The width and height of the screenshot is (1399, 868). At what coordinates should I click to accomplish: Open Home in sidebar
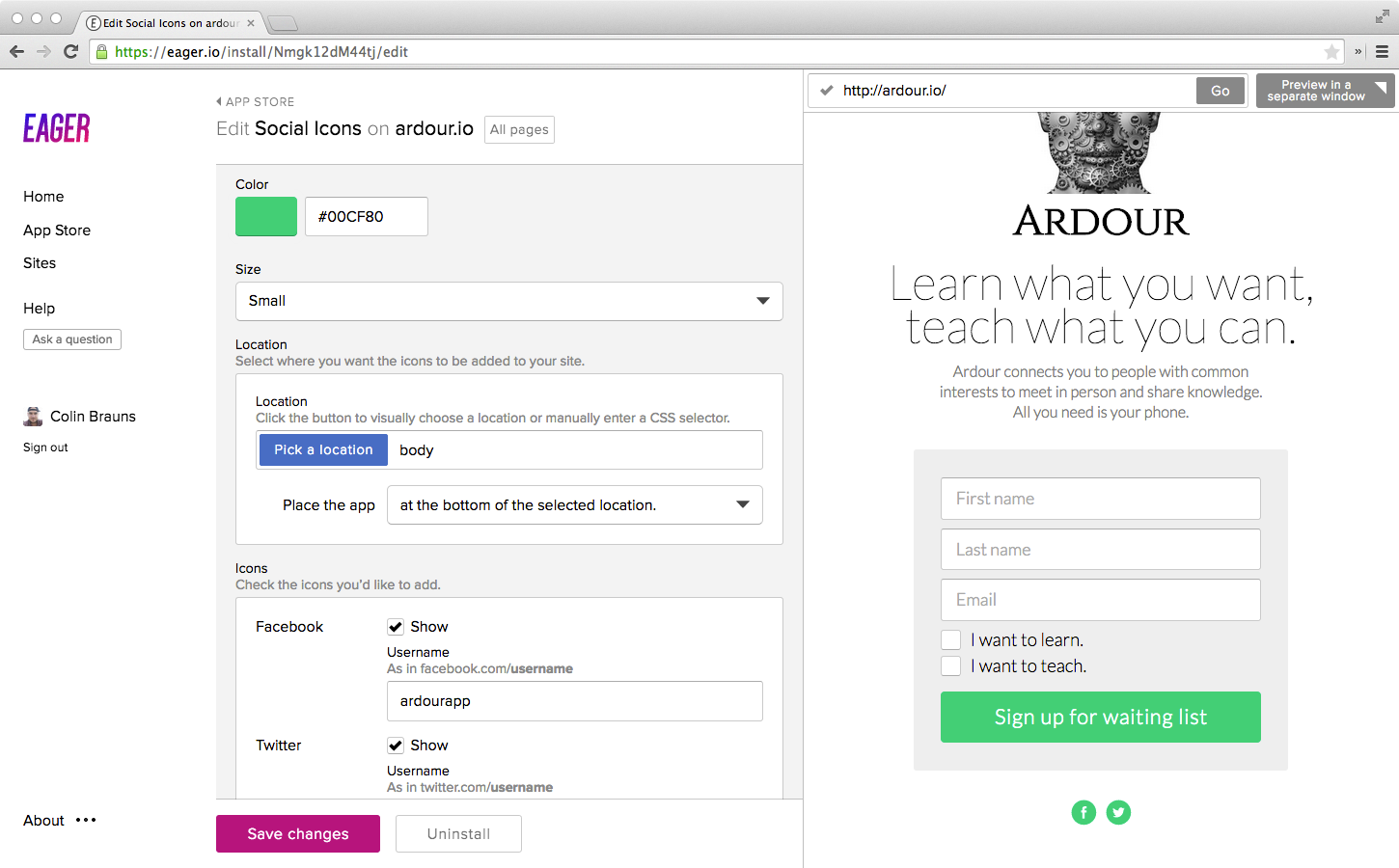[x=43, y=197]
